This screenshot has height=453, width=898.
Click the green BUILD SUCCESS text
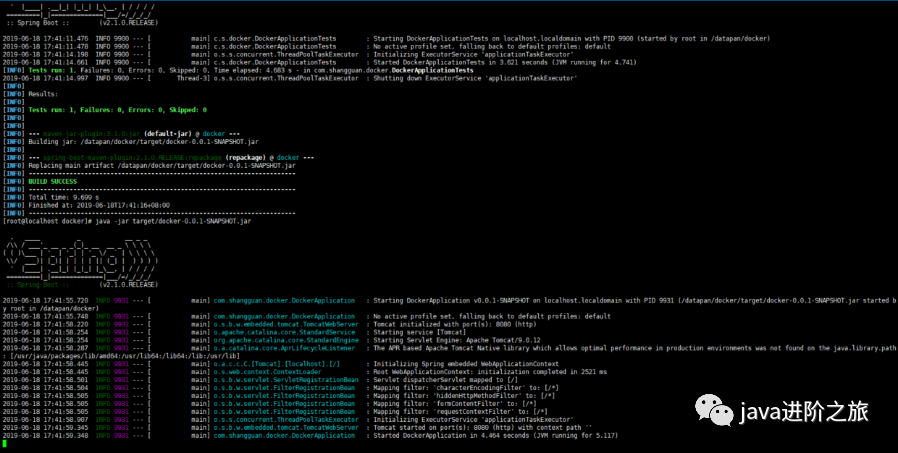[53, 182]
